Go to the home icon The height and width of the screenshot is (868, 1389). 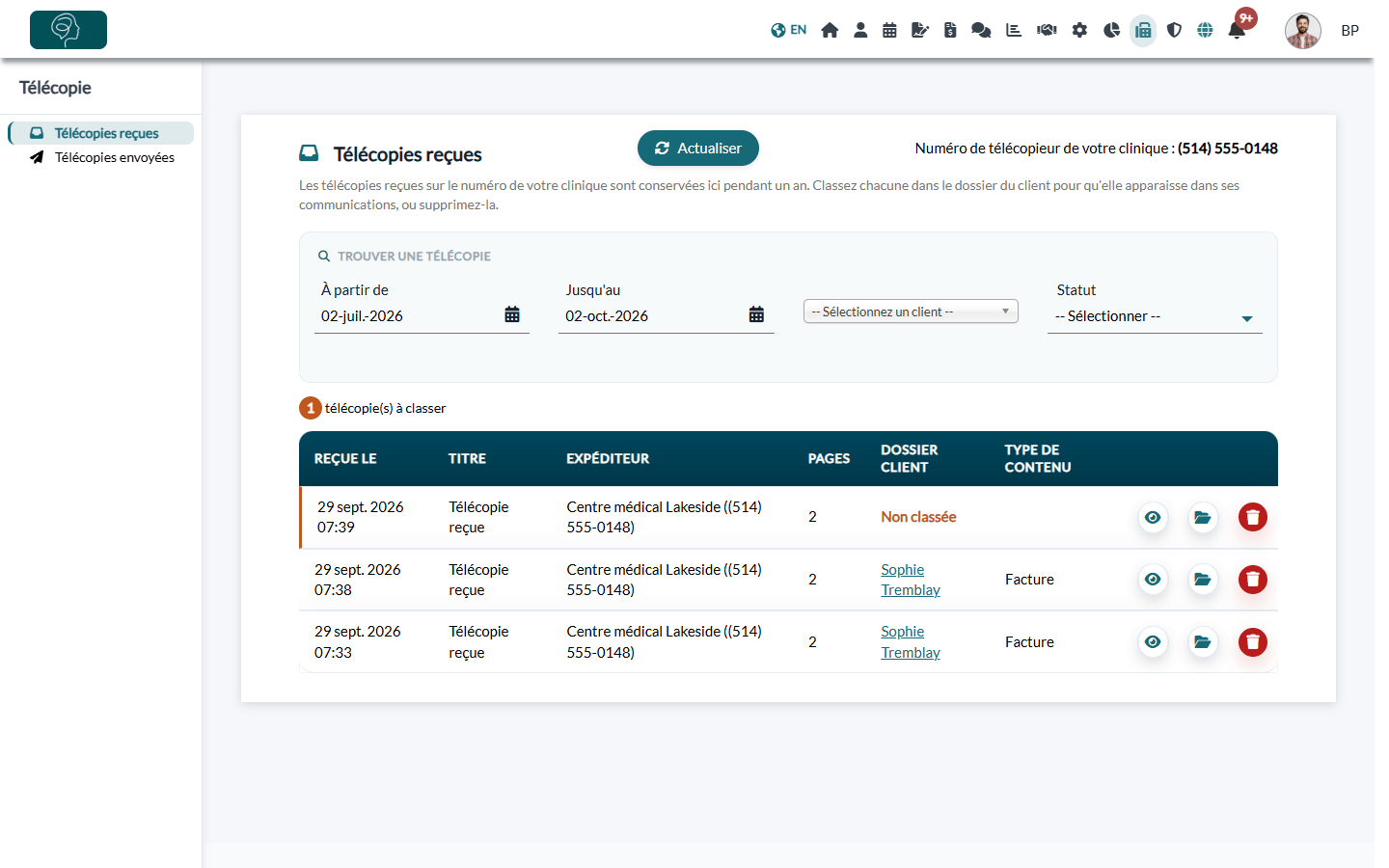(x=830, y=30)
